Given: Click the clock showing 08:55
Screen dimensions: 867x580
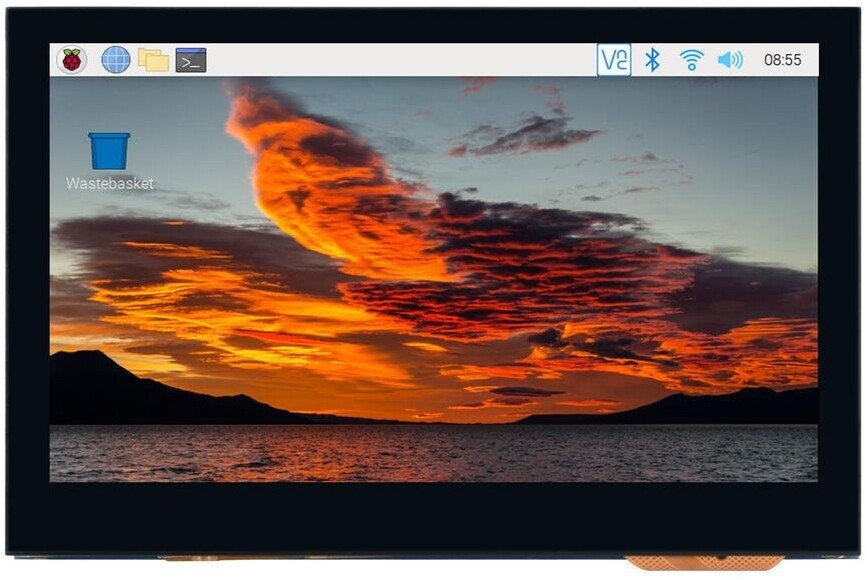Looking at the screenshot, I should coord(785,60).
